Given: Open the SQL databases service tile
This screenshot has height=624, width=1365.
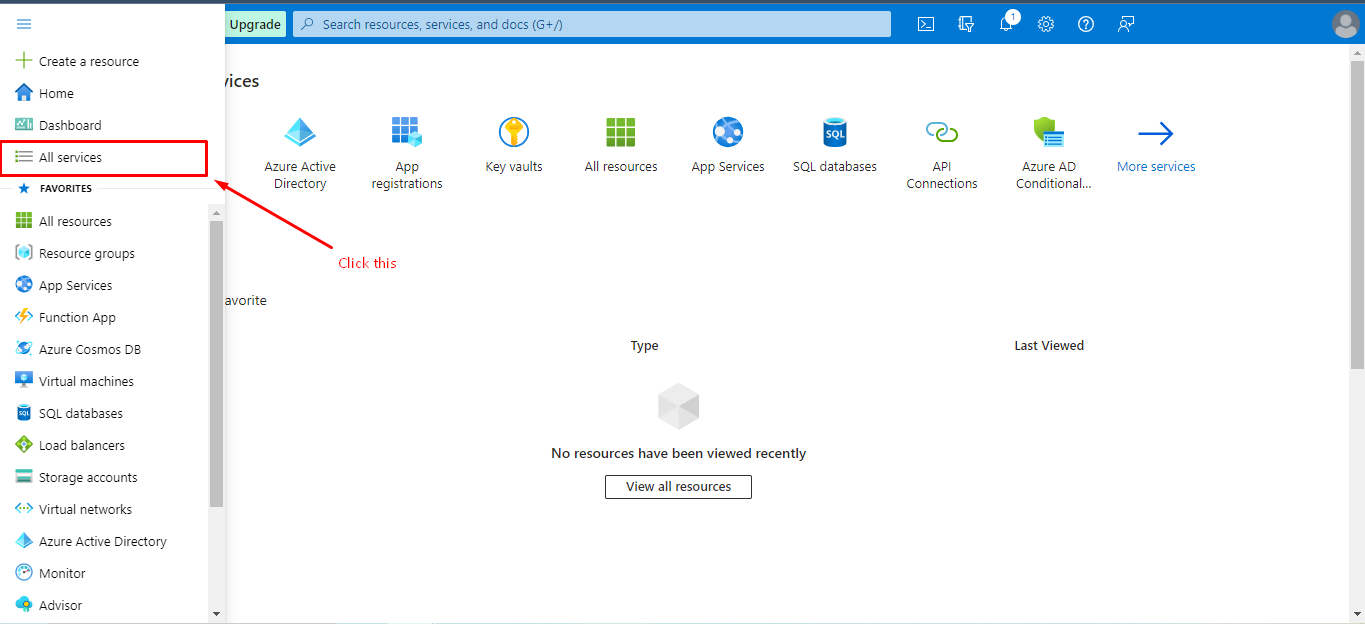Looking at the screenshot, I should point(835,145).
